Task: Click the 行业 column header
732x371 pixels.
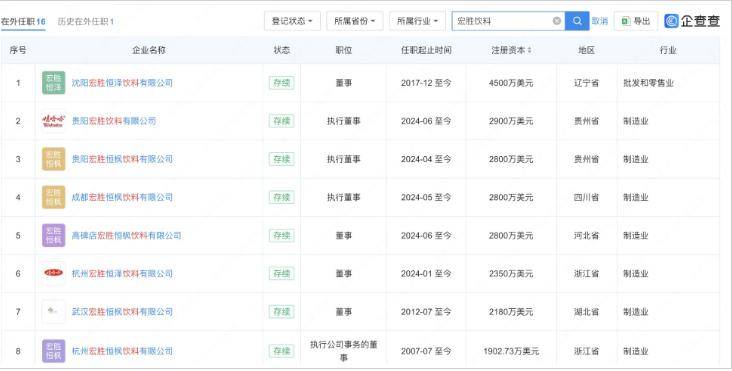Action: pyautogui.click(x=668, y=50)
